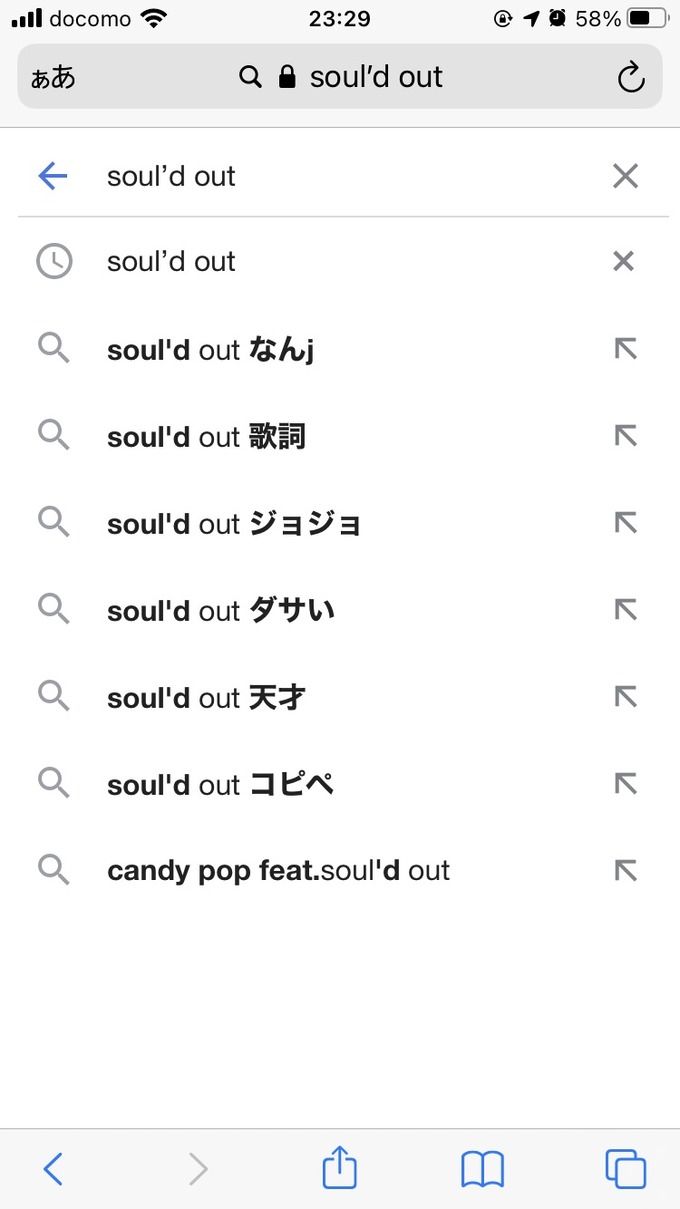The width and height of the screenshot is (680, 1209).
Task: Tap the reload icon in the address bar
Action: 631,76
